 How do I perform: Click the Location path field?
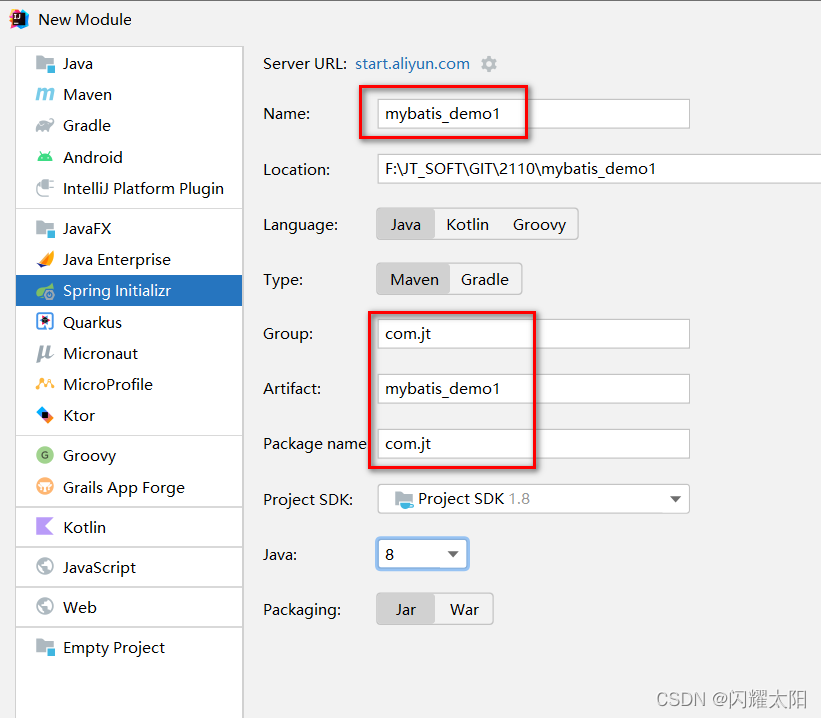[599, 169]
